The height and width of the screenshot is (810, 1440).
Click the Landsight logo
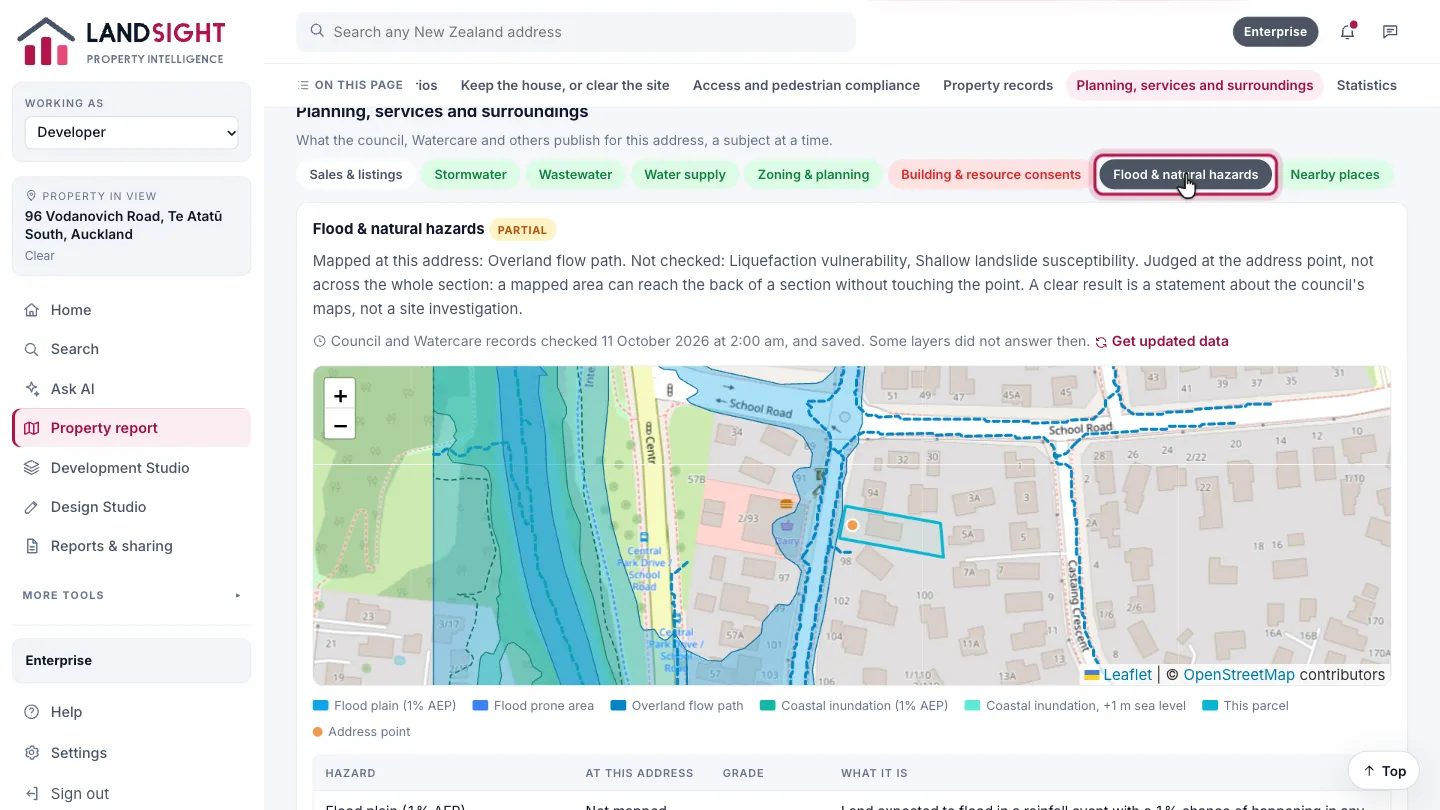tap(120, 41)
